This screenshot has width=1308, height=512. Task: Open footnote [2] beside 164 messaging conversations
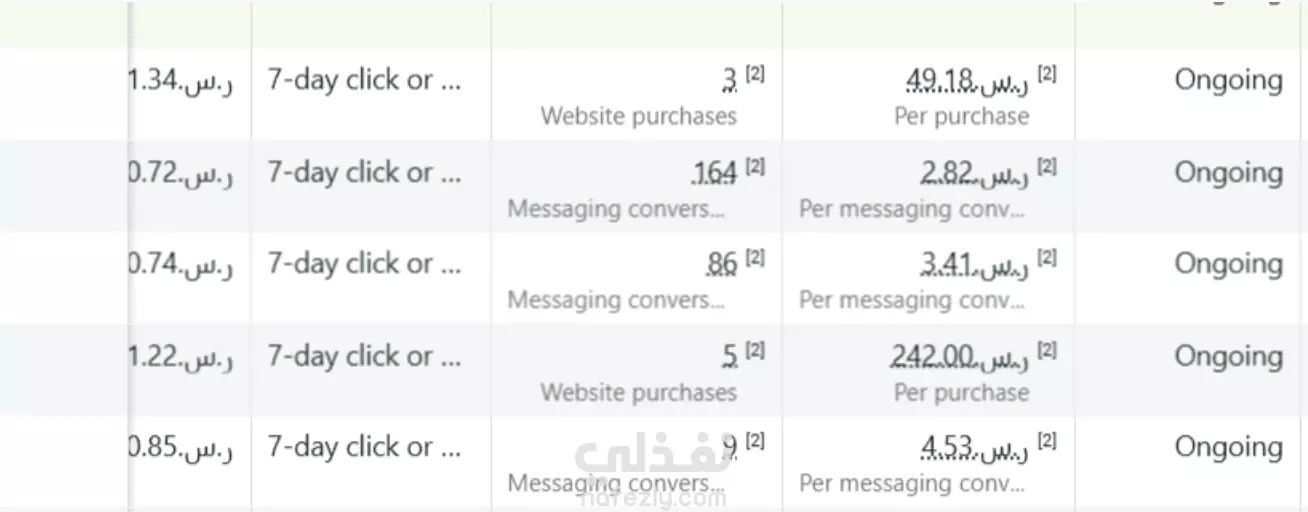pyautogui.click(x=756, y=166)
